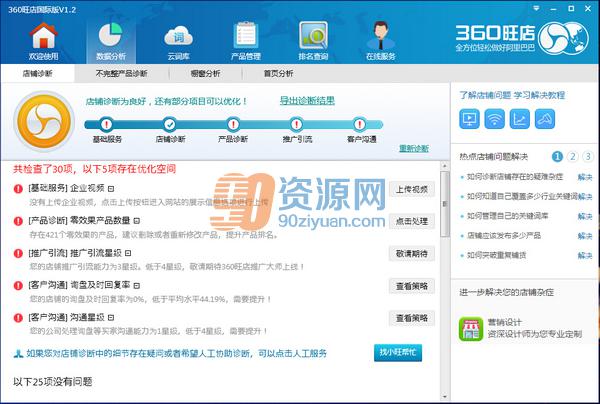Image resolution: width=600 pixels, height=404 pixels.
Task: Click red alert icon beside 零效果产品数量
Action: (18, 221)
